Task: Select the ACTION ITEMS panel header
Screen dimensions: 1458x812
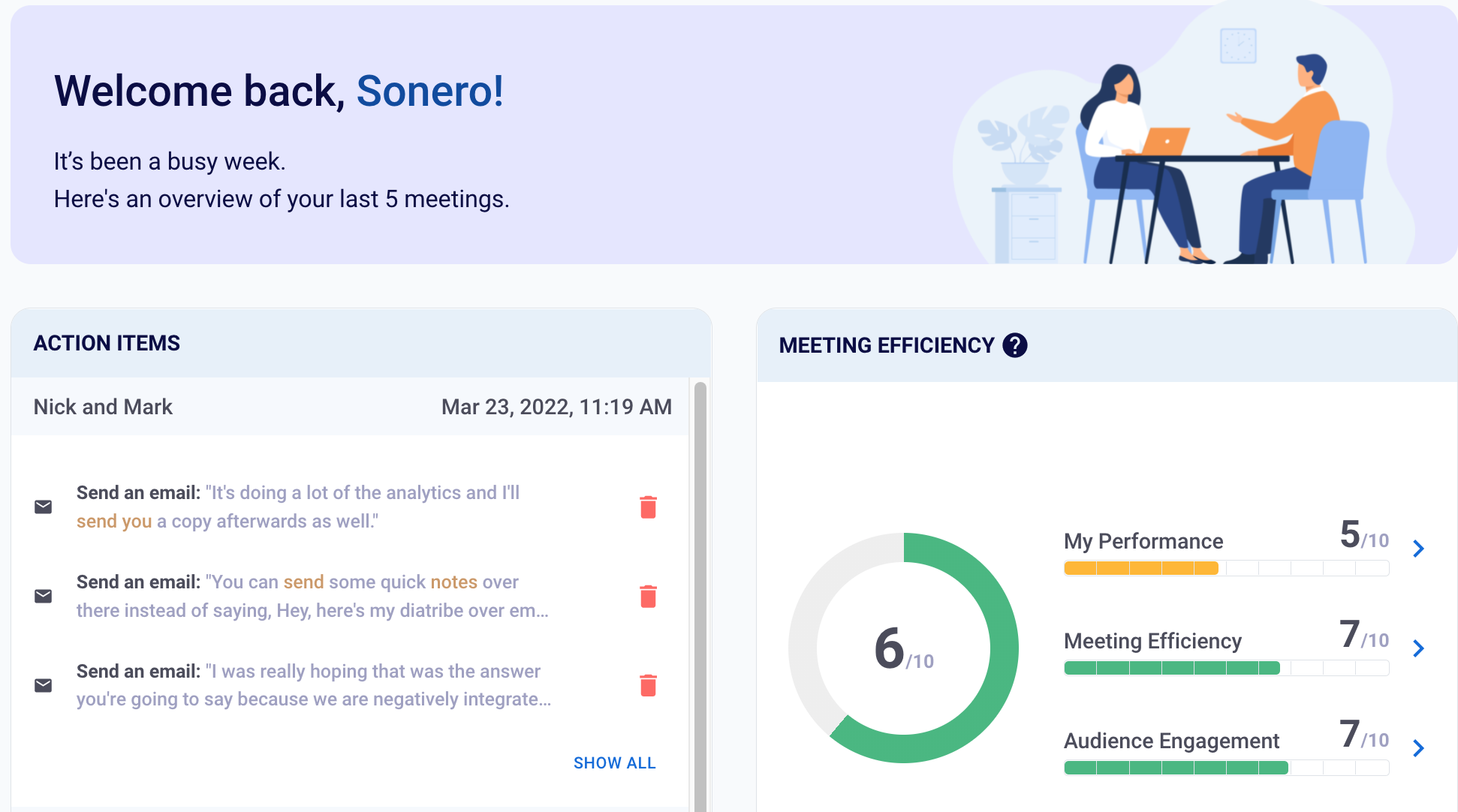Action: (x=107, y=343)
